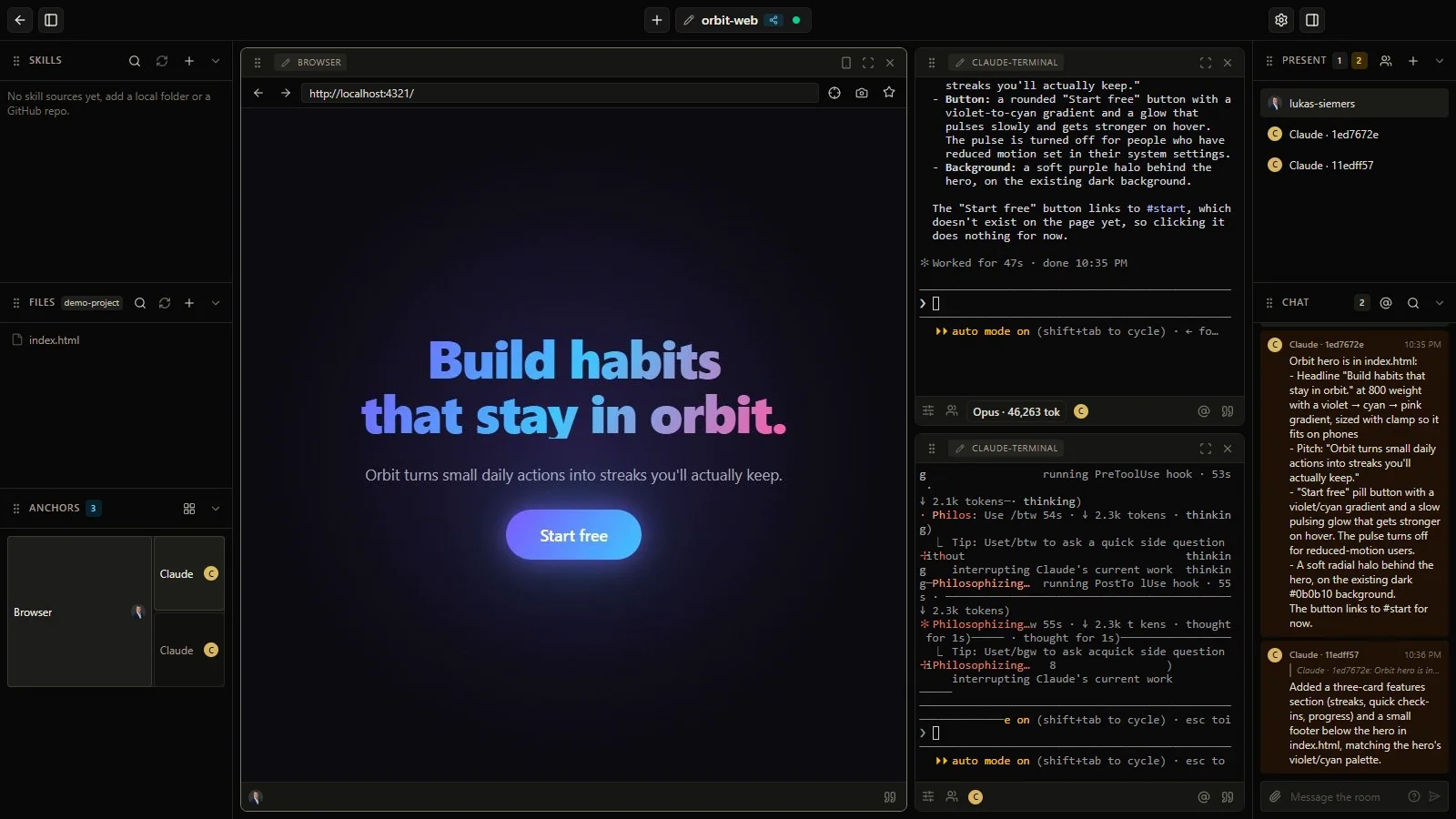Click the lower CLAUDE-TERMINAL title label
The height and width of the screenshot is (819, 1456).
[x=1006, y=449]
